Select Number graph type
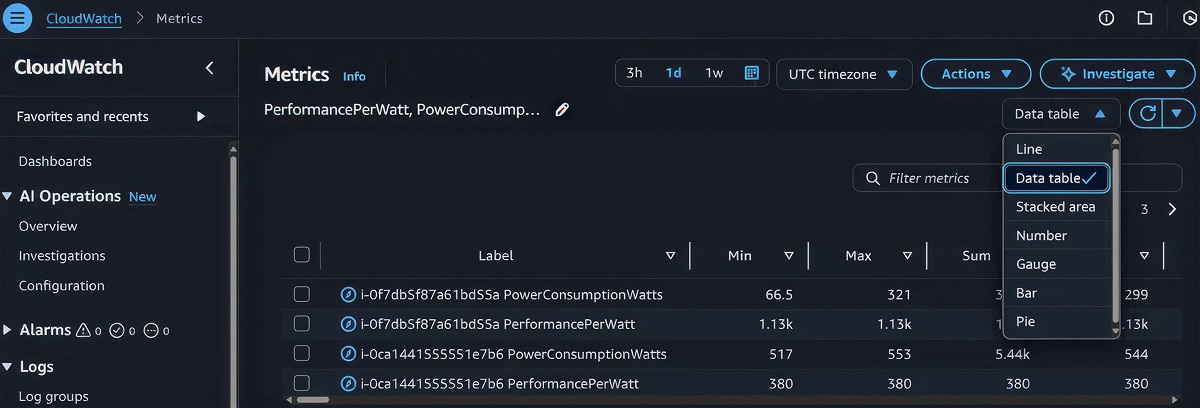 coord(1057,236)
